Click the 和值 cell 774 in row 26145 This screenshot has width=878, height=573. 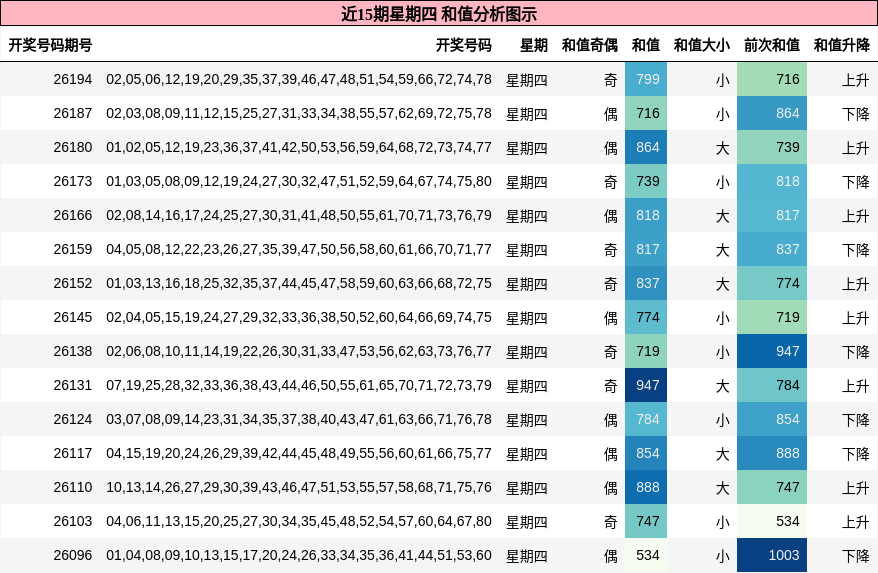646,317
